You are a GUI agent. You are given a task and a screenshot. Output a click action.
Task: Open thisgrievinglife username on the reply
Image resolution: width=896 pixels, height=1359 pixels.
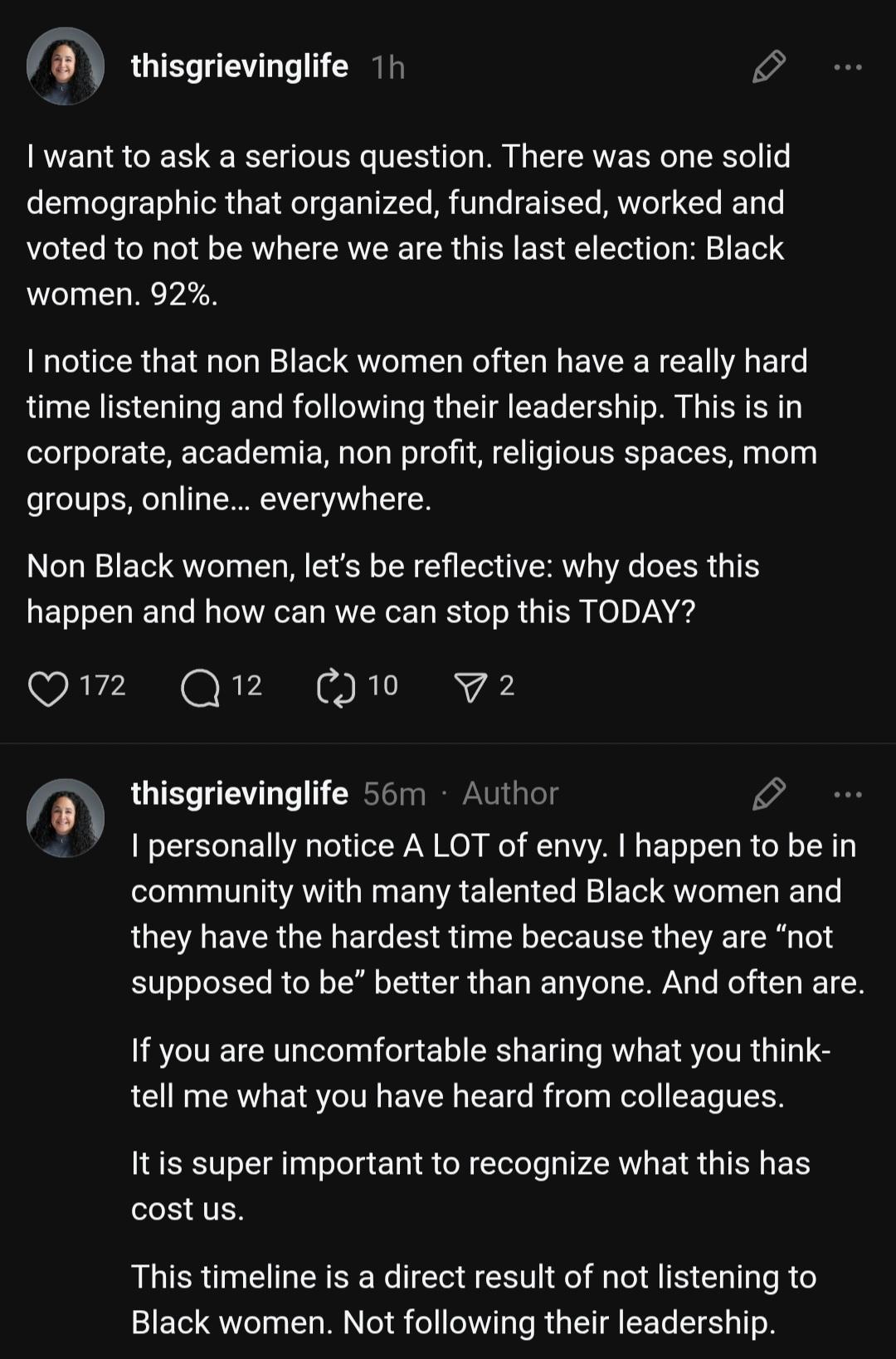[x=240, y=794]
